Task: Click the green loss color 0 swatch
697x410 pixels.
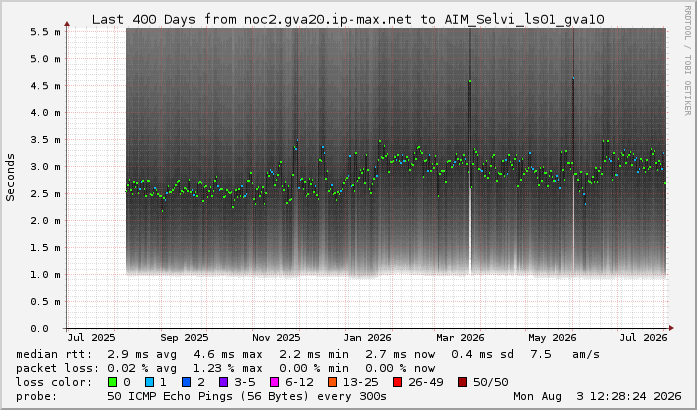Action: click(112, 382)
